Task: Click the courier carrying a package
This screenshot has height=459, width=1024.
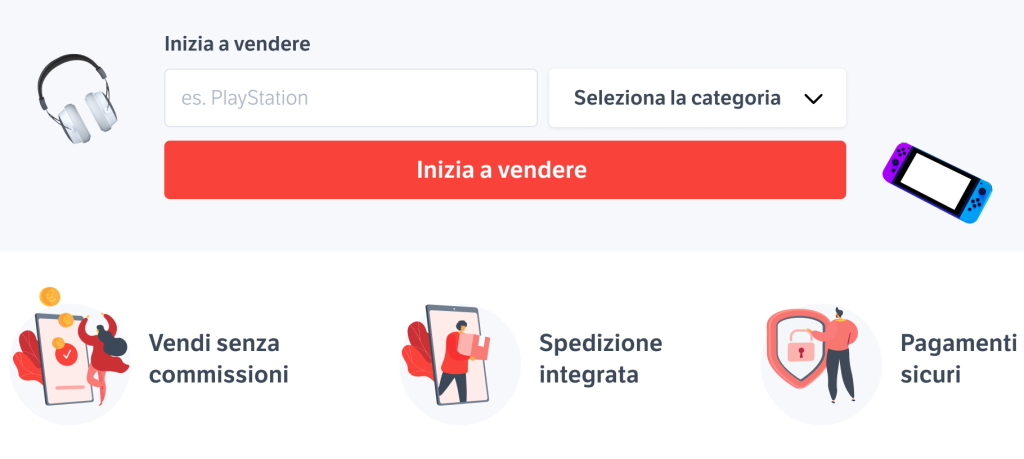Action: (460, 361)
